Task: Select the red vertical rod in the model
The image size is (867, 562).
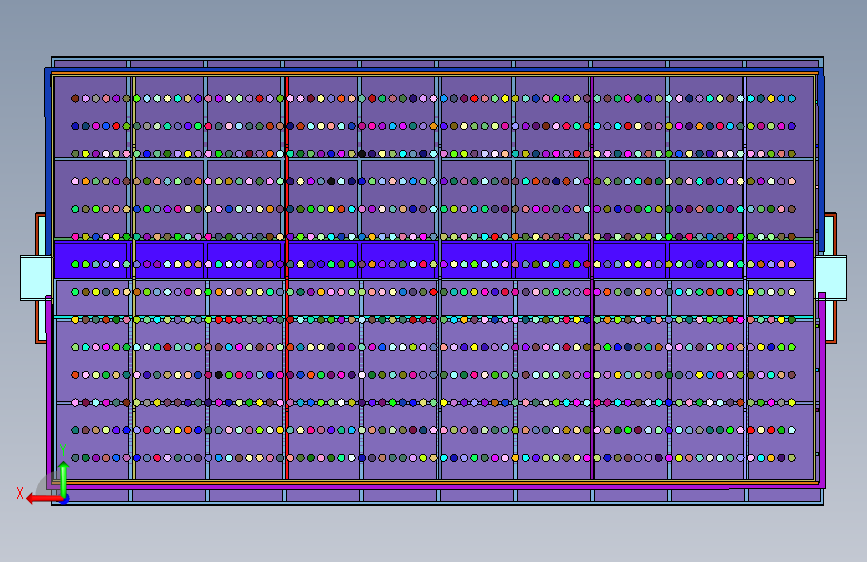Action: coord(287,278)
